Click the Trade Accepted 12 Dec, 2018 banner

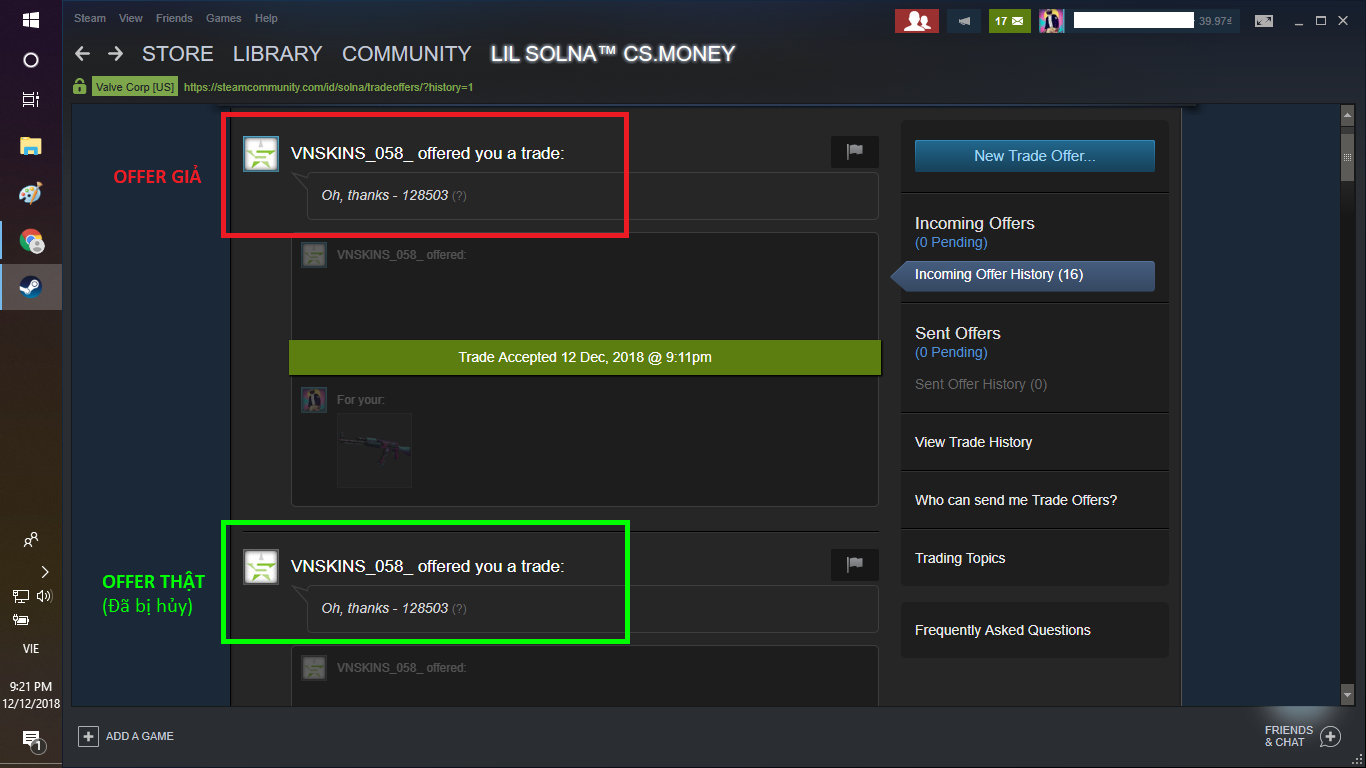click(585, 357)
